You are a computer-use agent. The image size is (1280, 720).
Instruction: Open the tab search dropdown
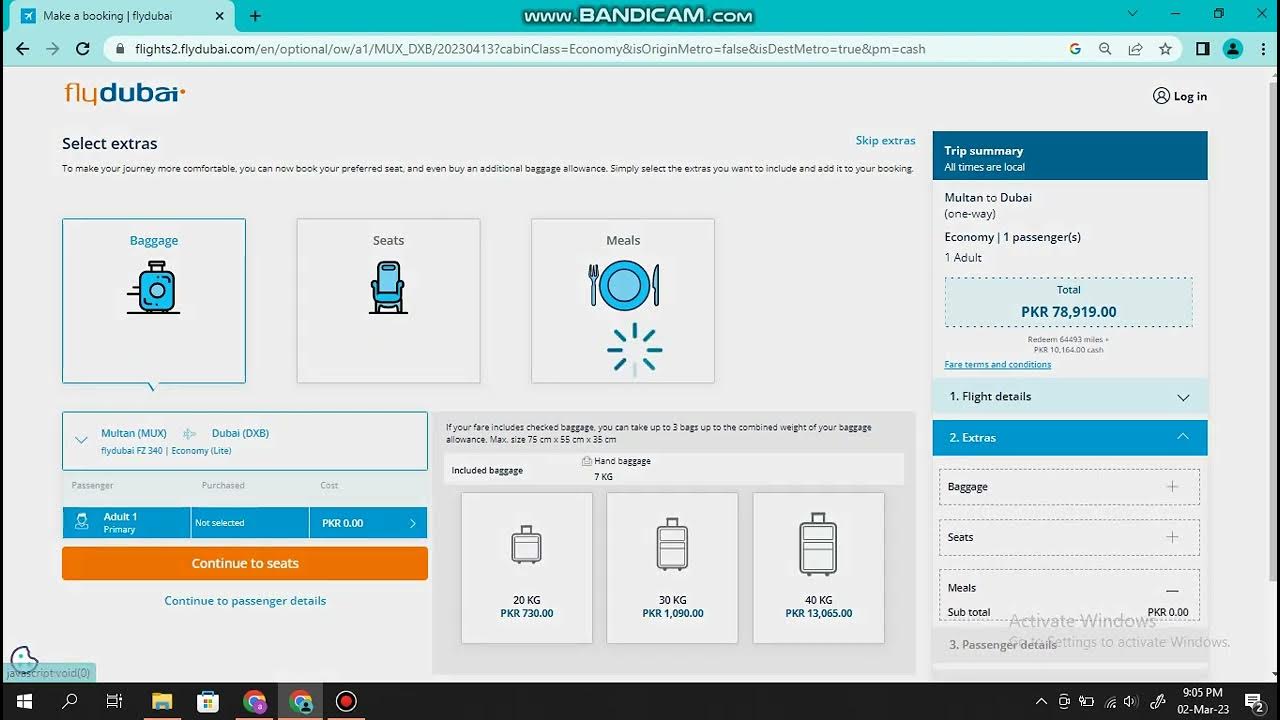coord(1132,15)
